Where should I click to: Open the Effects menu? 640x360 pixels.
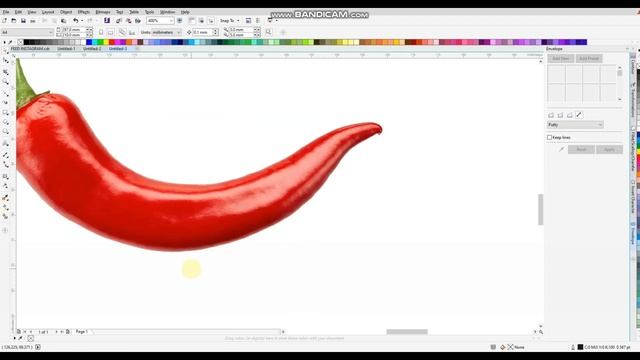point(84,12)
